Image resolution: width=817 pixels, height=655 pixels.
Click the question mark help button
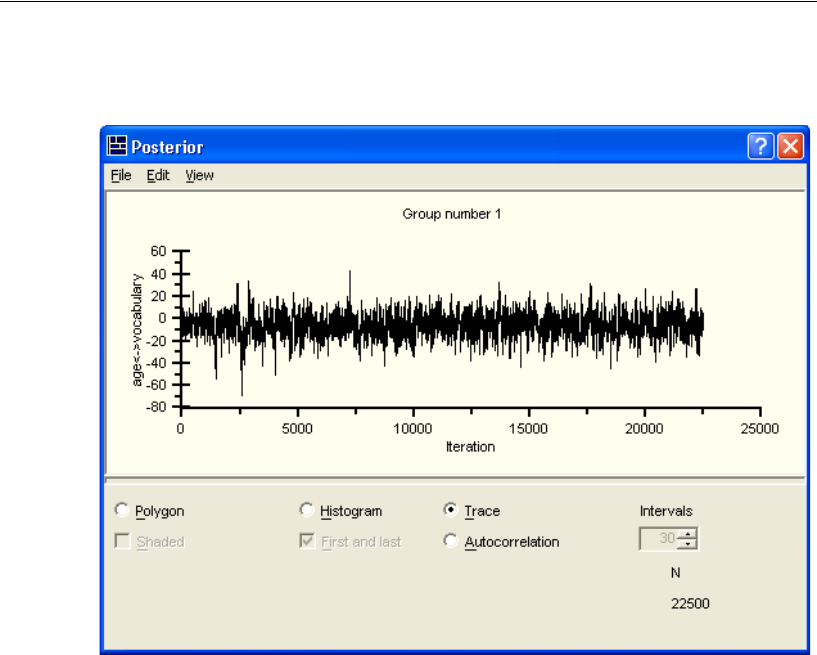pyautogui.click(x=760, y=147)
